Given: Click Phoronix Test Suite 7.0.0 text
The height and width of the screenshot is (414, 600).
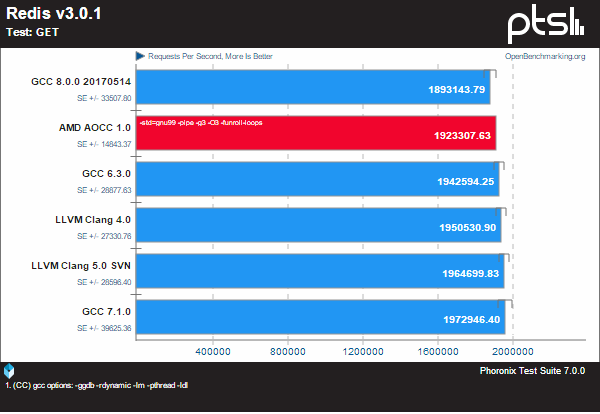Looking at the screenshot, I should coord(532,371).
